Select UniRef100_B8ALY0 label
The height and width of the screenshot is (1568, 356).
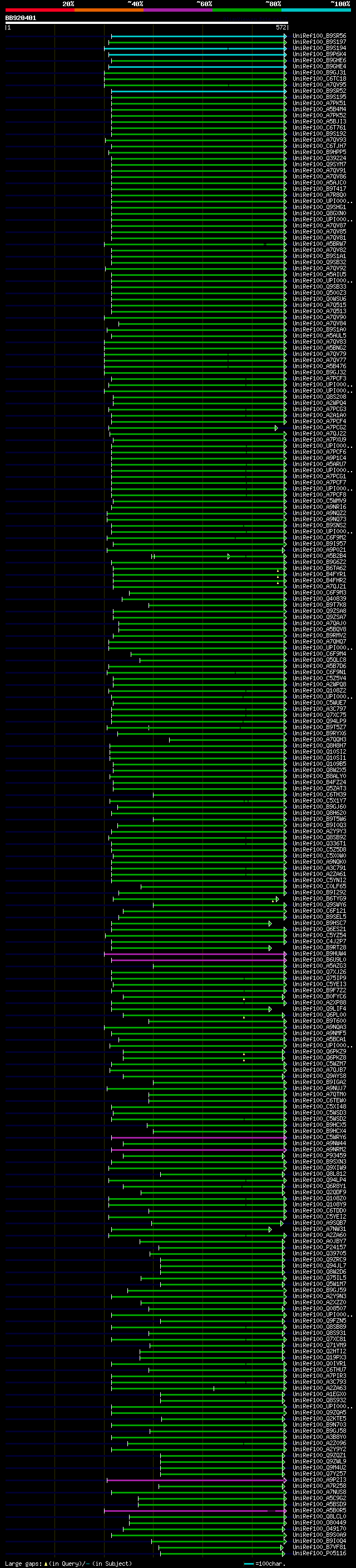pos(319,776)
